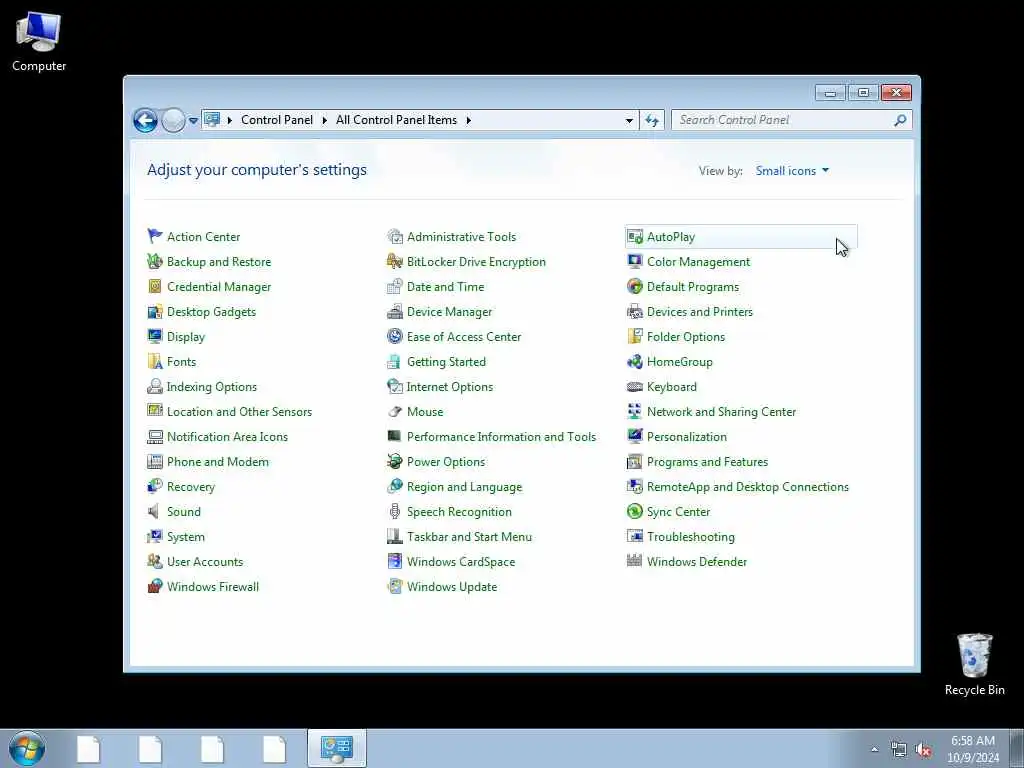Click the Fonts folder icon
This screenshot has height=768, width=1024.
(155, 361)
